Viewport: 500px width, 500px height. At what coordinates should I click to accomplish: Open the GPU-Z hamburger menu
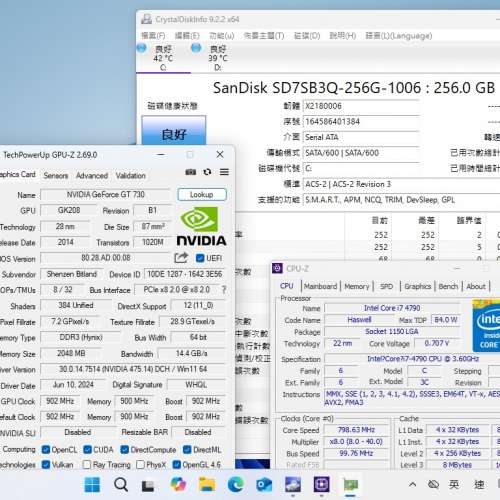tap(224, 172)
